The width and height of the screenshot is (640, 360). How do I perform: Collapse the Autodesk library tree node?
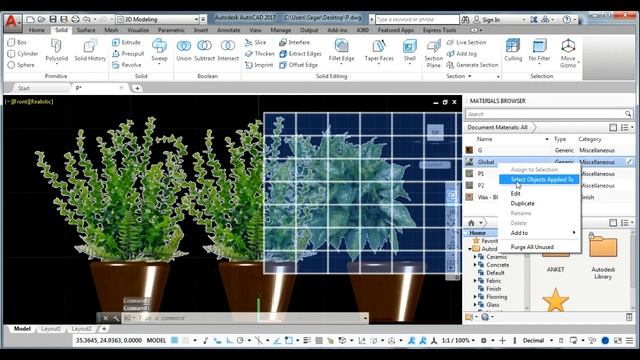click(470, 249)
